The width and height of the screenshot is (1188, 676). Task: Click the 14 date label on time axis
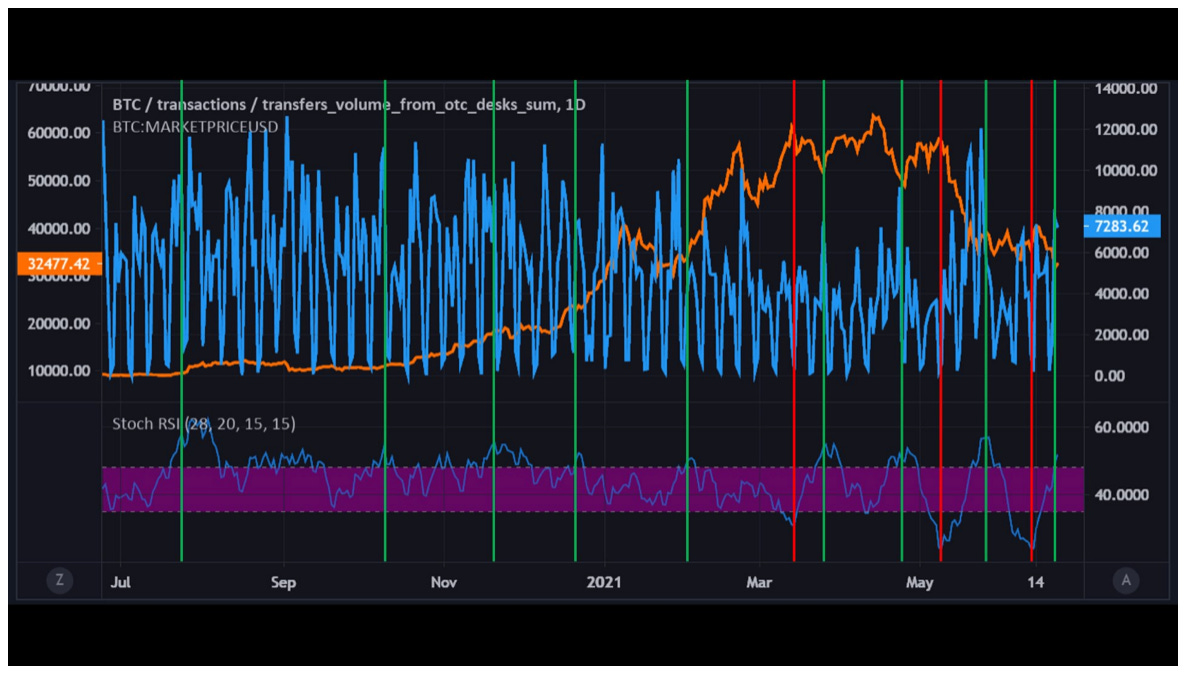[x=1036, y=582]
